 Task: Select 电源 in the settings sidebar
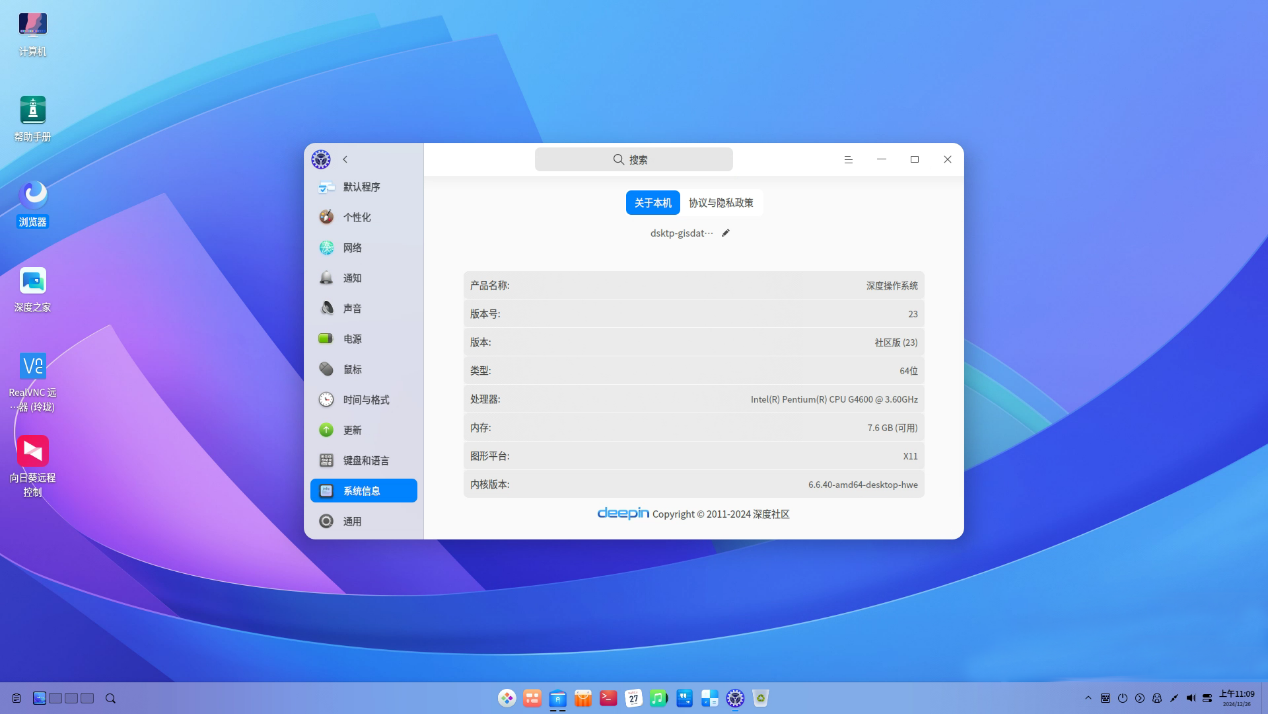(x=363, y=339)
